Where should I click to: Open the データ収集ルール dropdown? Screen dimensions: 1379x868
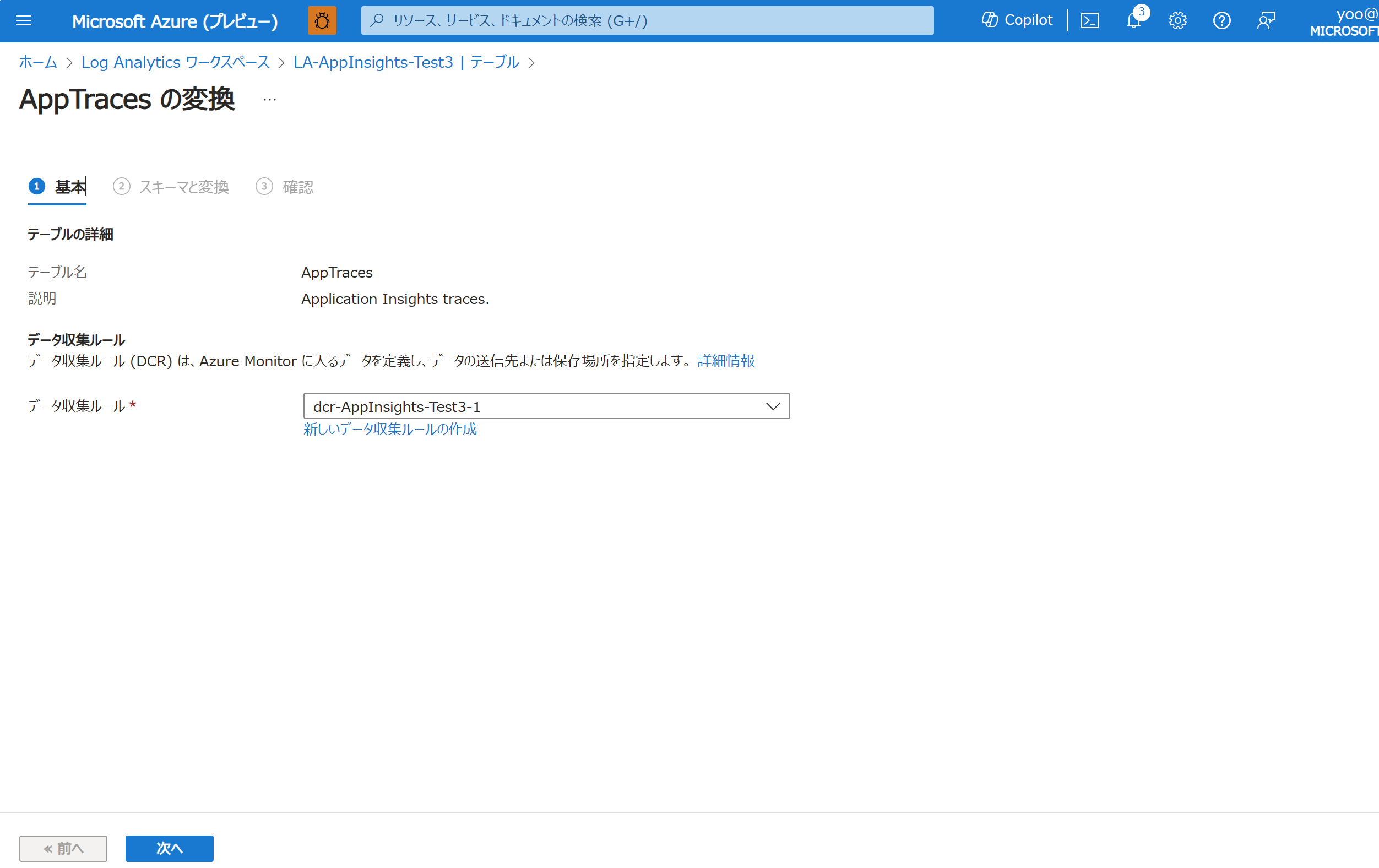[774, 406]
